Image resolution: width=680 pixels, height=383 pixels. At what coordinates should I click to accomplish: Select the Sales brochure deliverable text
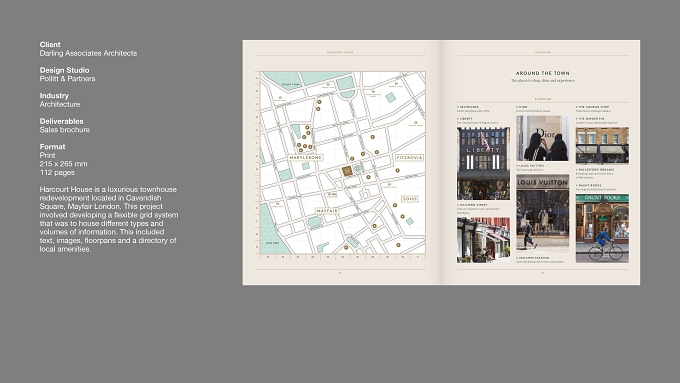coord(65,130)
